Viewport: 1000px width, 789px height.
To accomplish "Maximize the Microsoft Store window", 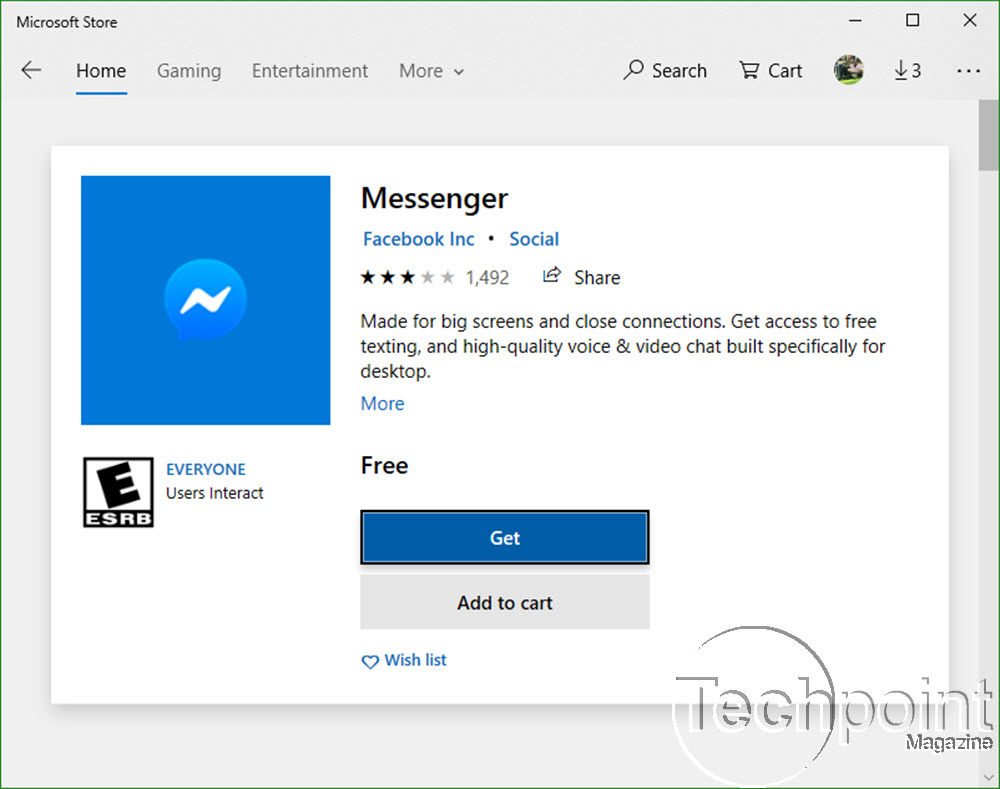I will [913, 21].
